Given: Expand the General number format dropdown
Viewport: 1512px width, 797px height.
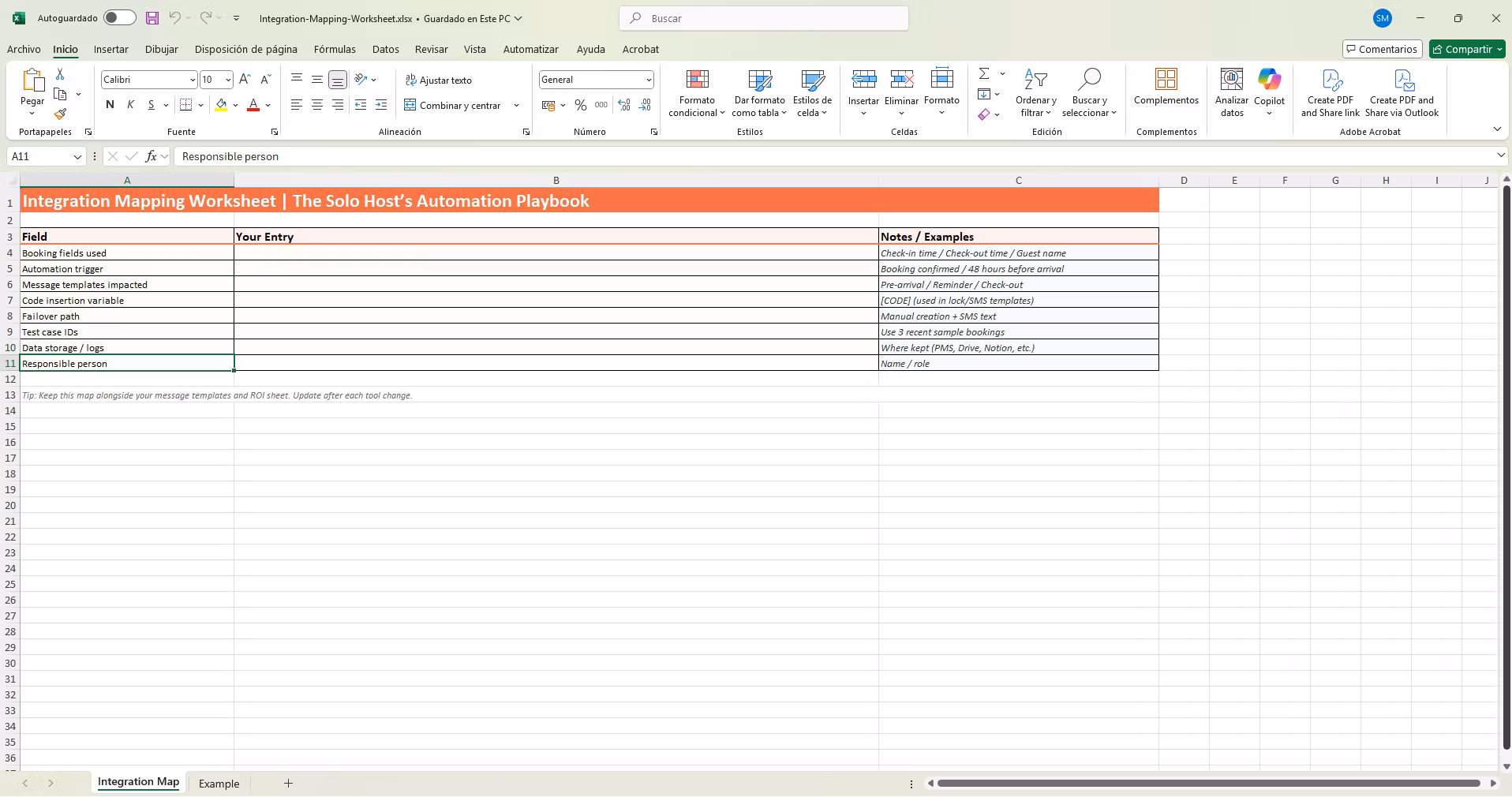Looking at the screenshot, I should click(648, 80).
